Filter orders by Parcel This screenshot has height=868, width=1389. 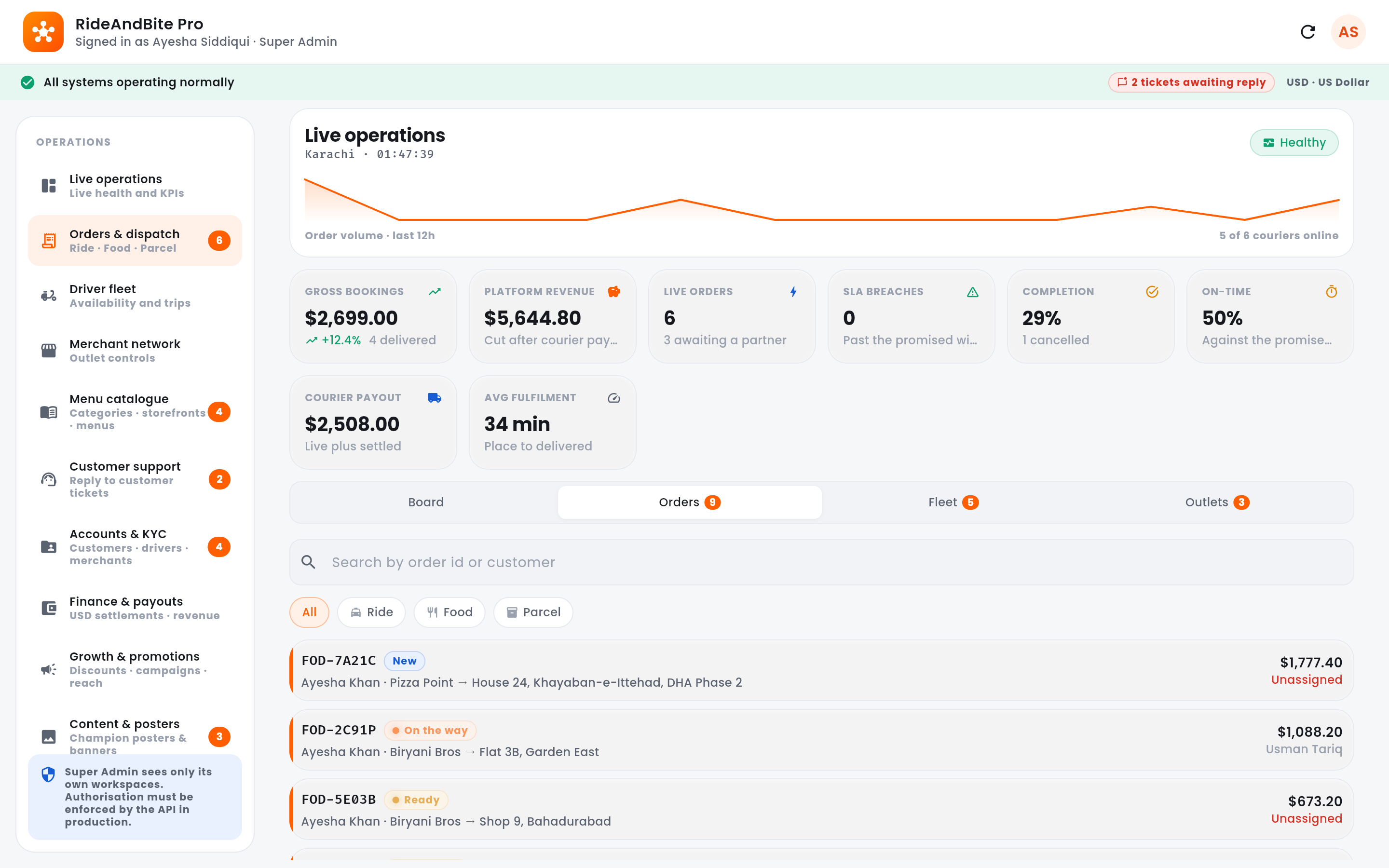coord(533,612)
